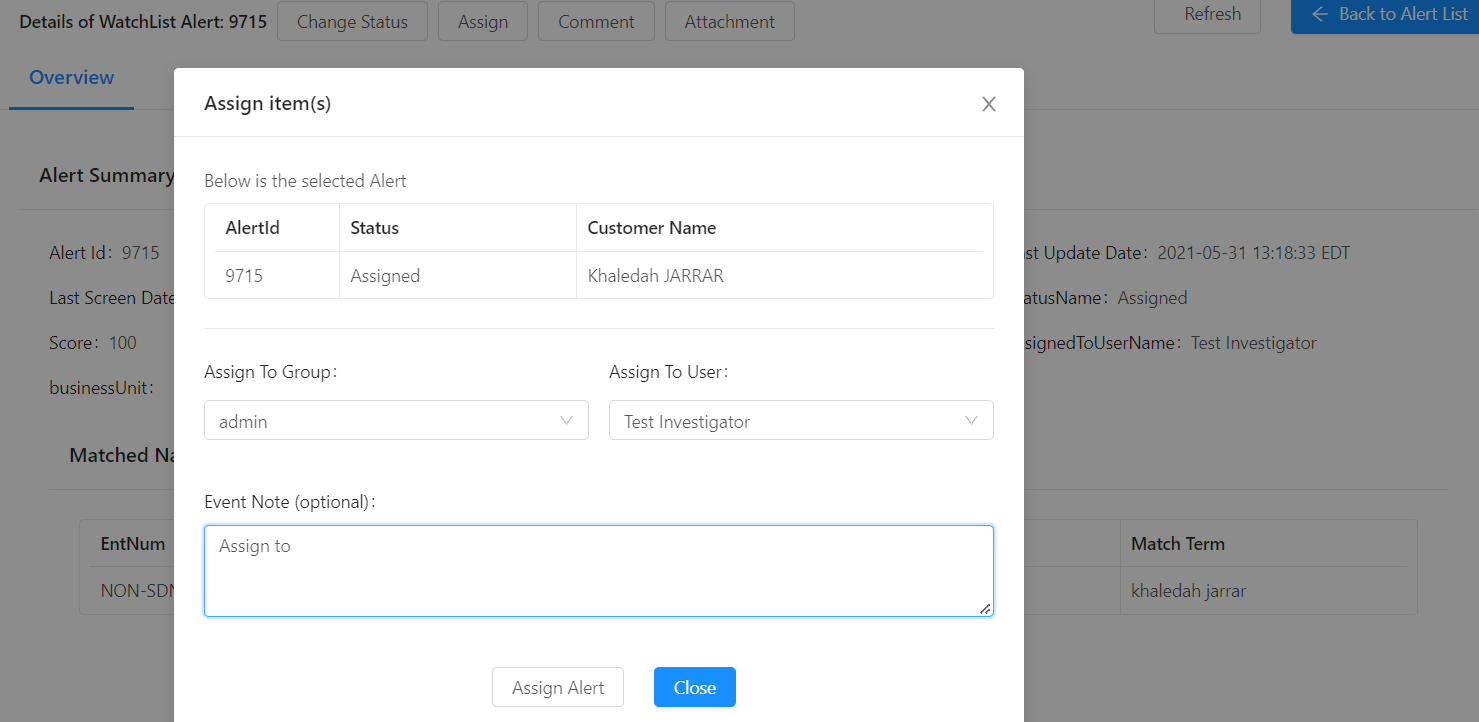
Task: Click the Last Update Date value
Action: click(x=1254, y=253)
